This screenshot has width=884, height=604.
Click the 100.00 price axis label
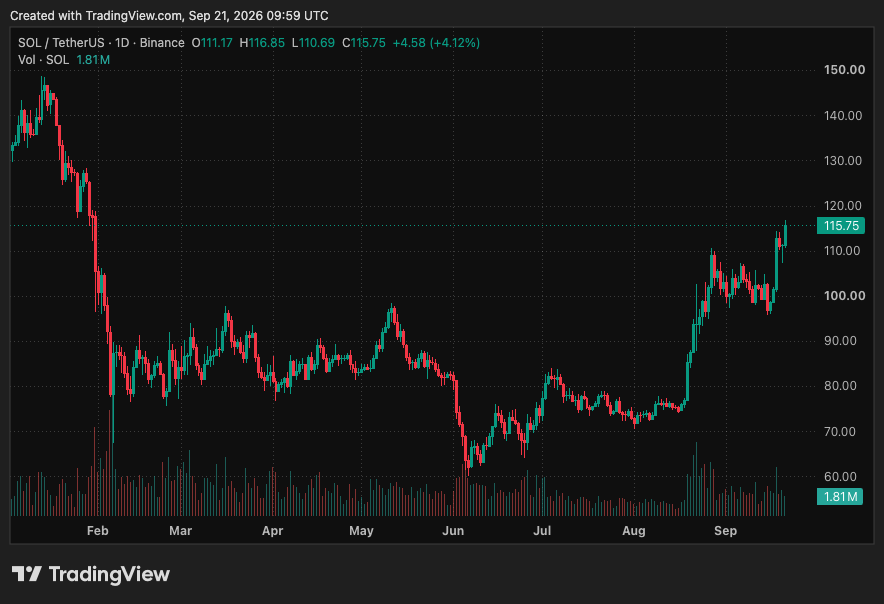point(844,296)
